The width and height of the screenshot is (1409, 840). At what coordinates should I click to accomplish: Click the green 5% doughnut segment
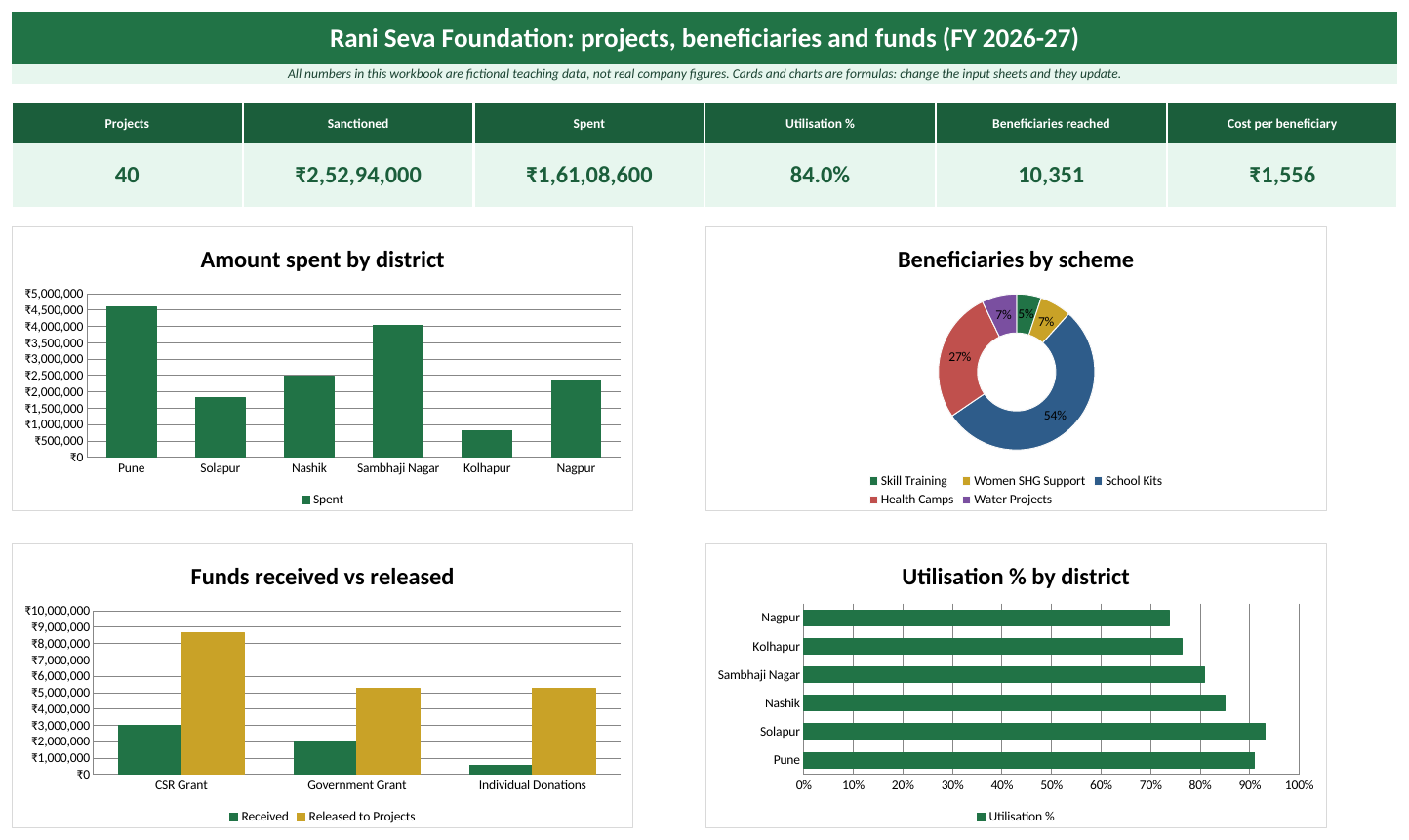coord(1027,312)
